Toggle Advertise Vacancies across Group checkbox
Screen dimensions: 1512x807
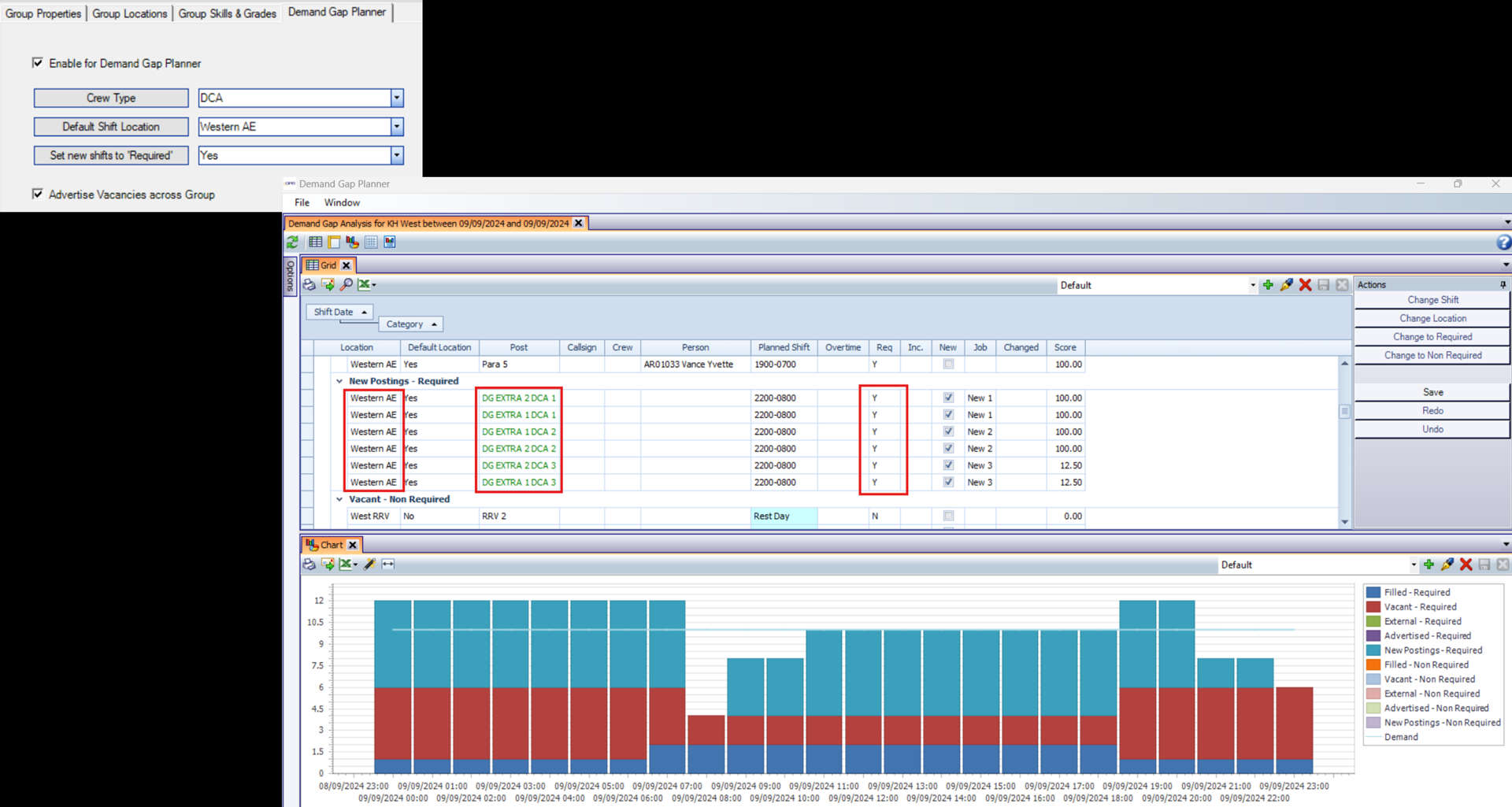(x=38, y=194)
